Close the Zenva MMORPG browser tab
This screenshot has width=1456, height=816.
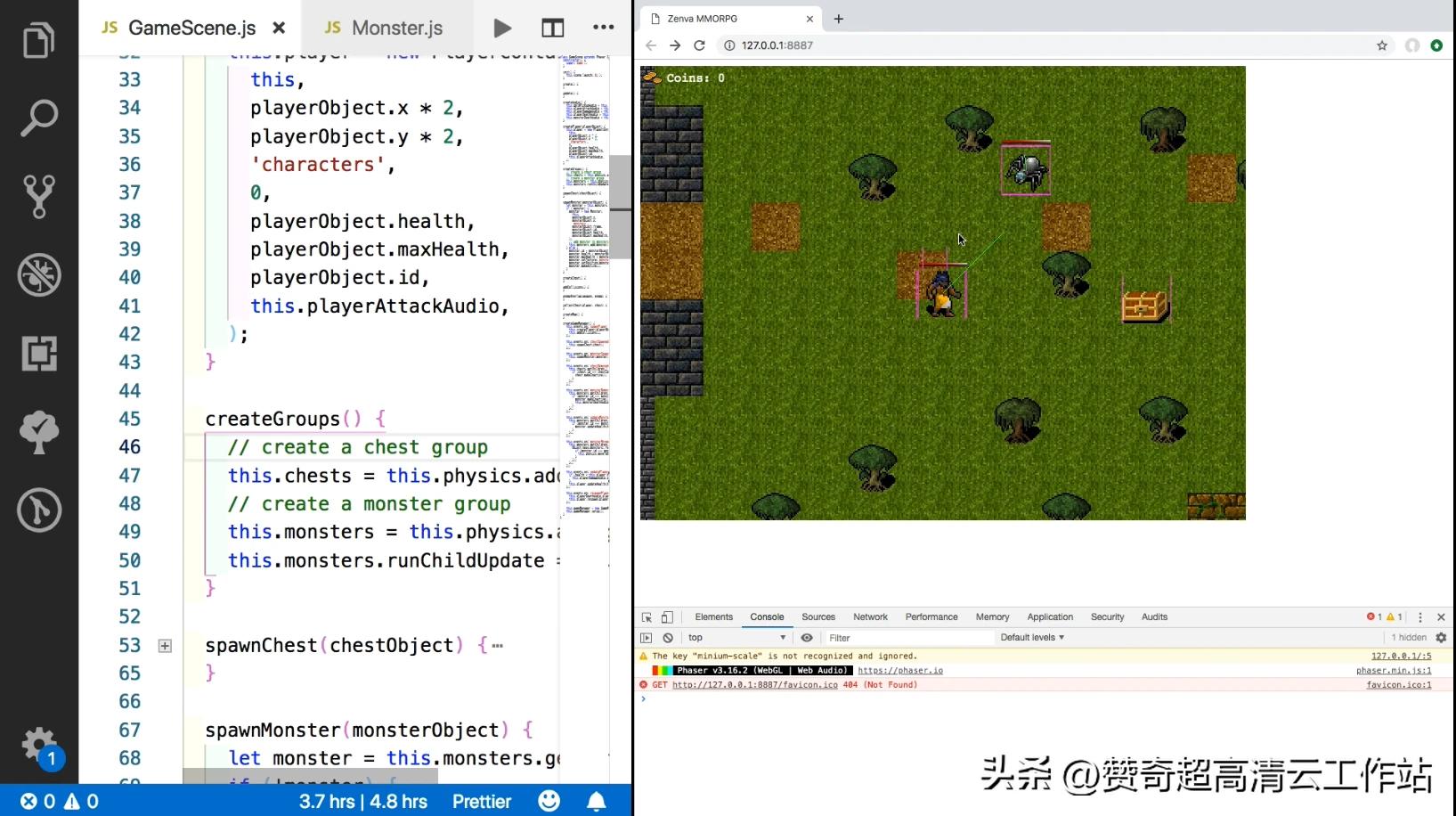pyautogui.click(x=809, y=19)
